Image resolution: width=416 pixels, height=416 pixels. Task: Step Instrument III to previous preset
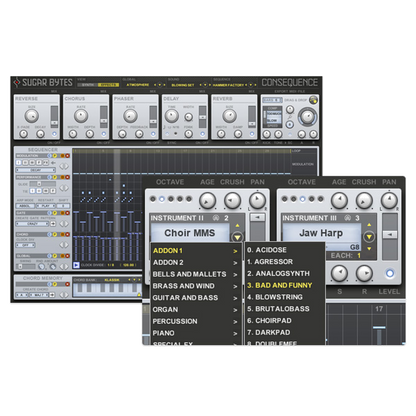(x=369, y=225)
